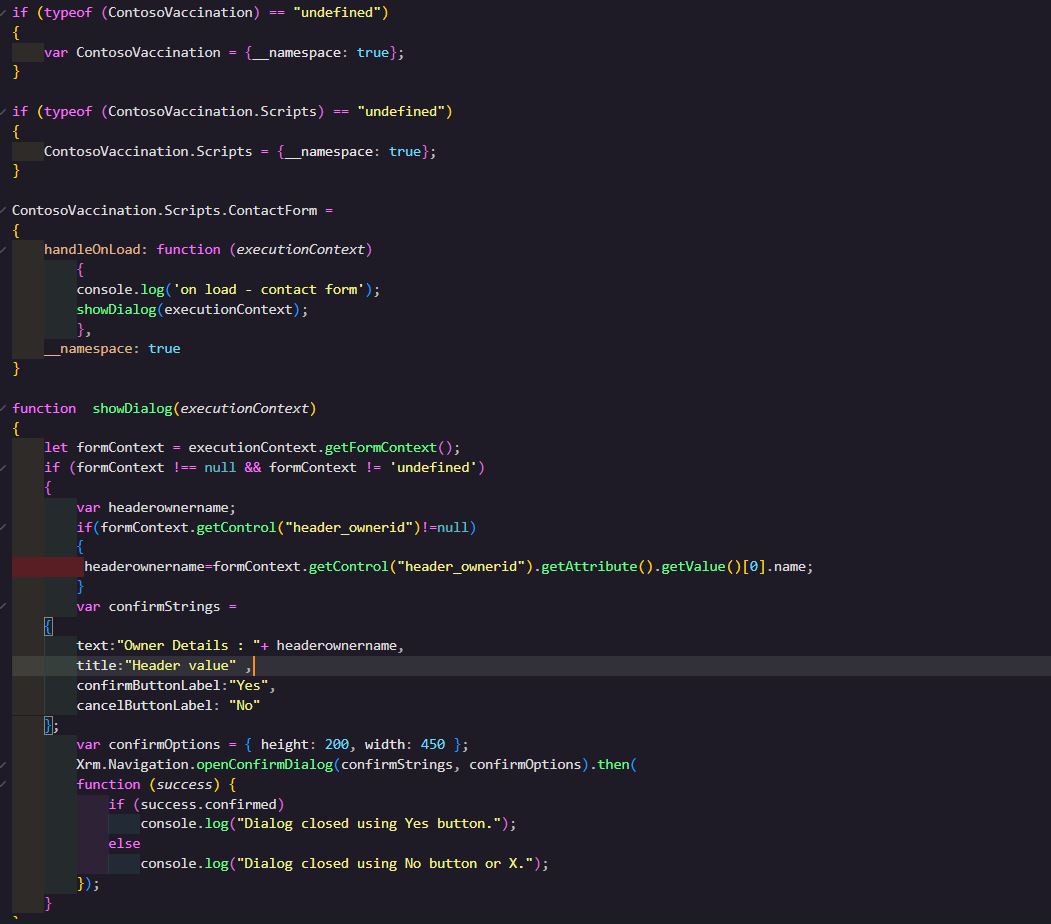Click '.then(' after openConfirmDialog call
The height and width of the screenshot is (924, 1051).
613,765
